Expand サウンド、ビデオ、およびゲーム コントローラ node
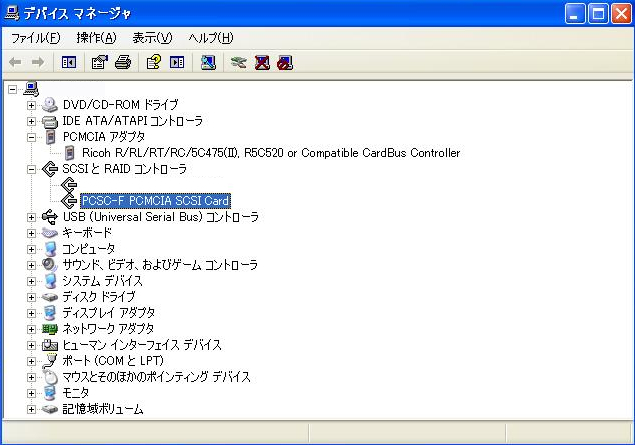Screen dimensions: 635x445 [x=31, y=265]
